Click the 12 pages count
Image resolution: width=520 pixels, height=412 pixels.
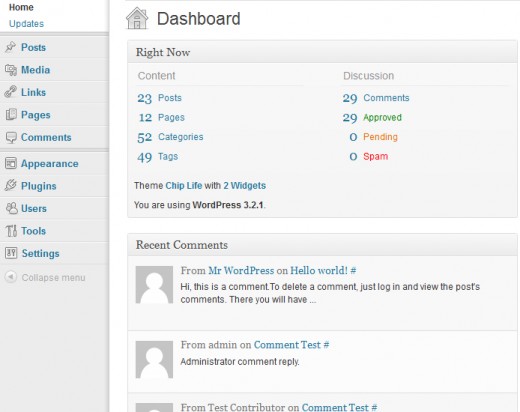pos(145,117)
